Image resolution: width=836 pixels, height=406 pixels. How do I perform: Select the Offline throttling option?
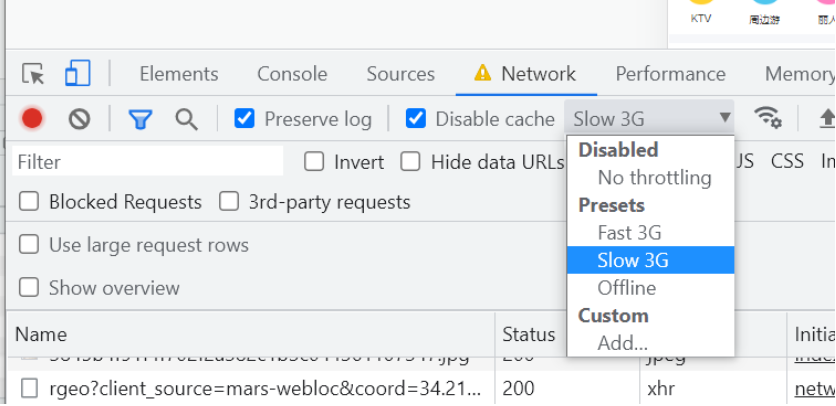[627, 288]
